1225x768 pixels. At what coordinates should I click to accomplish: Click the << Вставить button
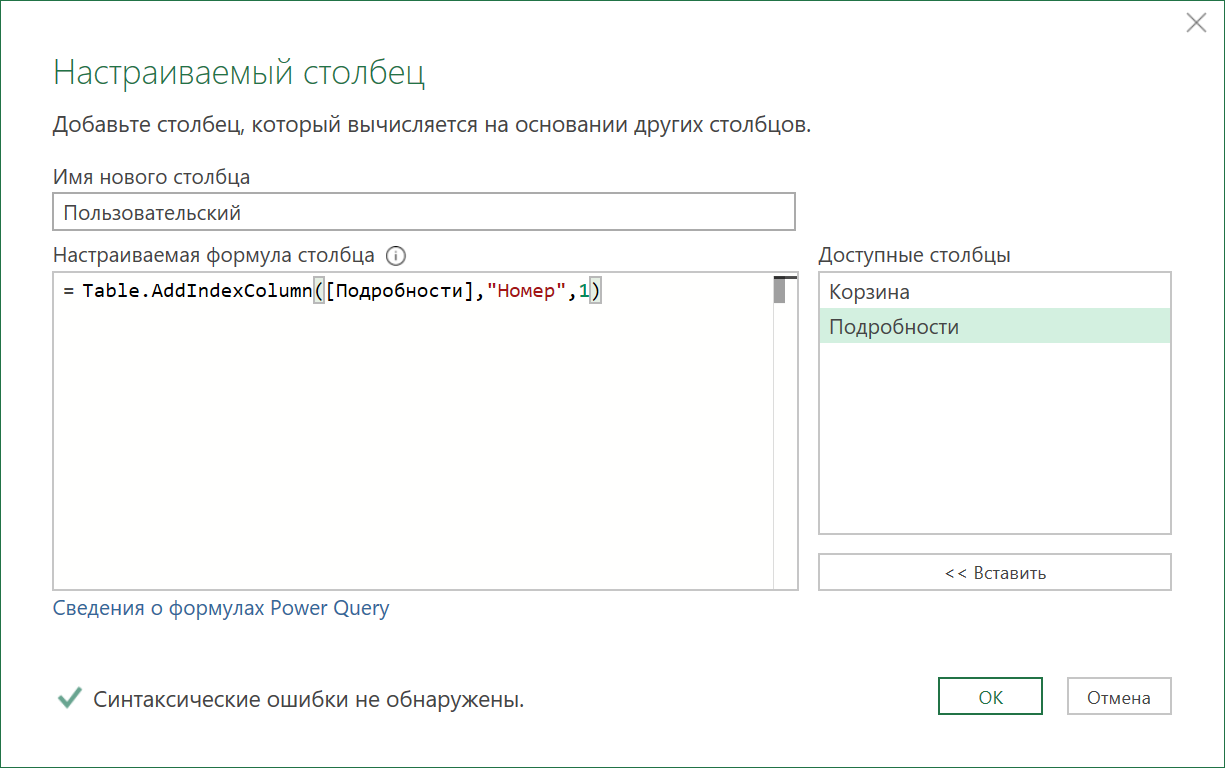(x=995, y=573)
